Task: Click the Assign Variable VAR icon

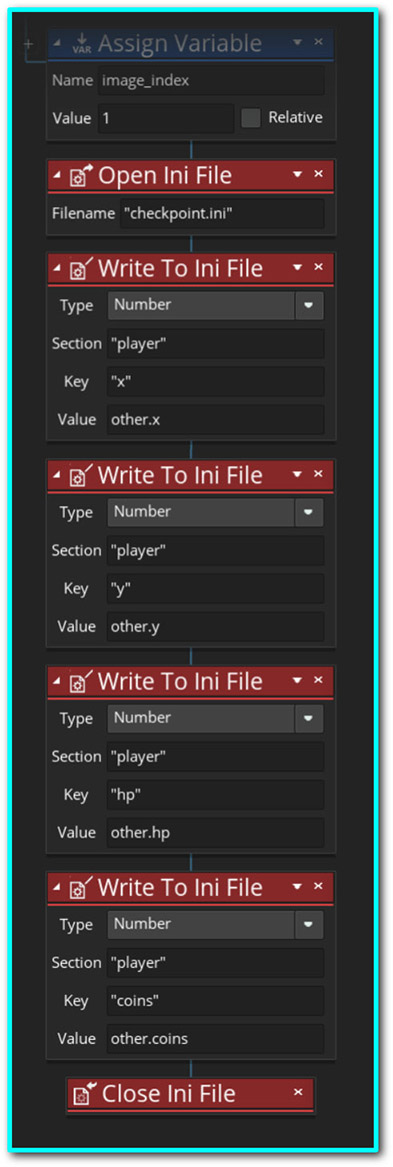Action: [x=81, y=44]
